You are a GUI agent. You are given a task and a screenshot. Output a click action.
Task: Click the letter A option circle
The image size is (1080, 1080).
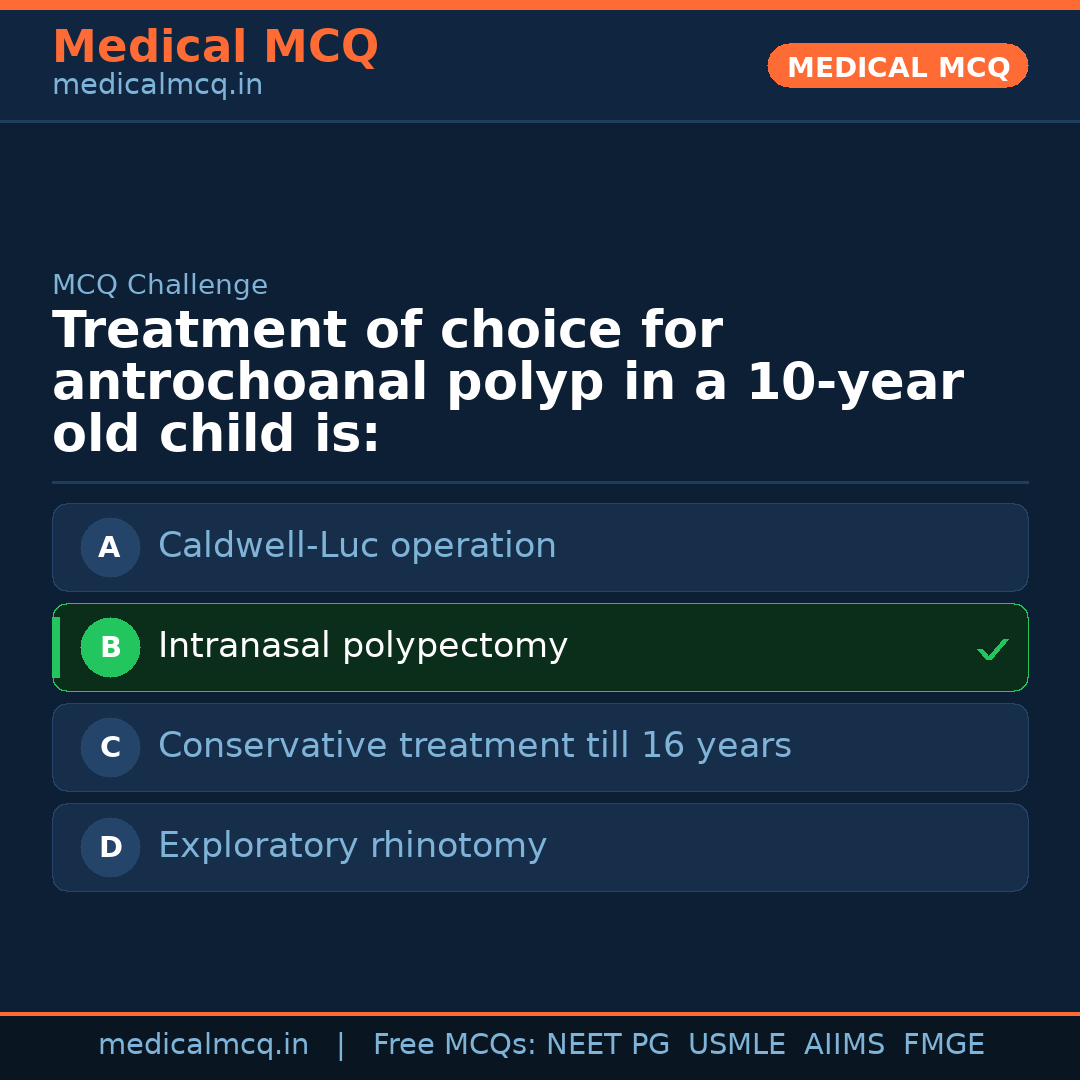(x=110, y=547)
